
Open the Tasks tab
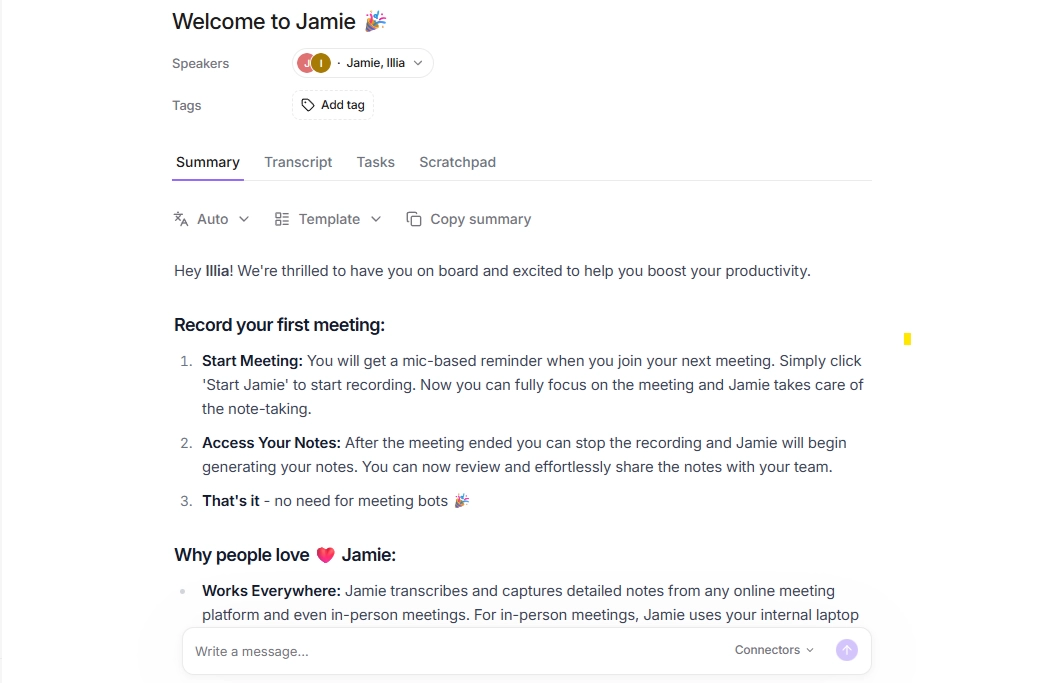(375, 162)
